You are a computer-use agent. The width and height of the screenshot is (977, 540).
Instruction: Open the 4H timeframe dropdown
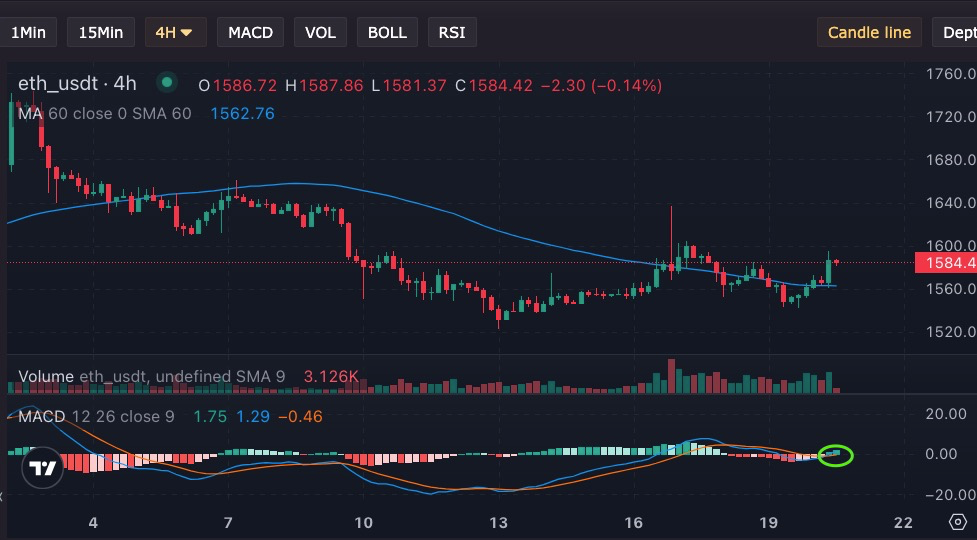coord(176,32)
